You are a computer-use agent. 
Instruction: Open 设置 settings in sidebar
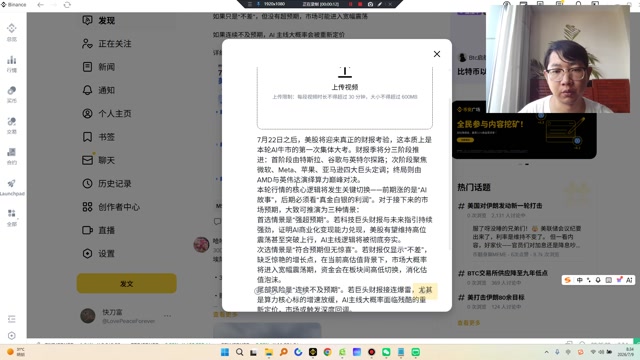[106, 253]
